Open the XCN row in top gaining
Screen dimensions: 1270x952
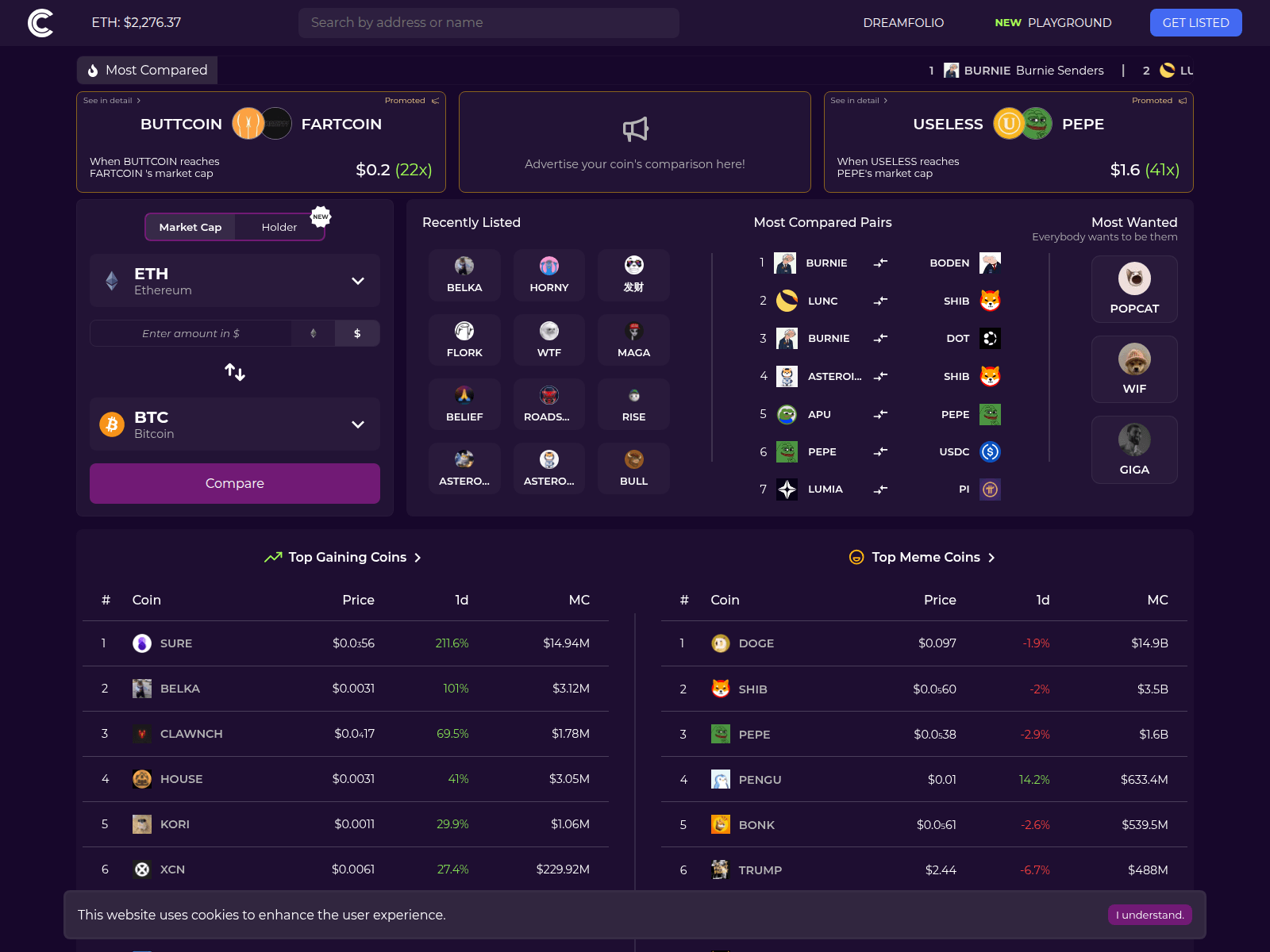point(345,869)
